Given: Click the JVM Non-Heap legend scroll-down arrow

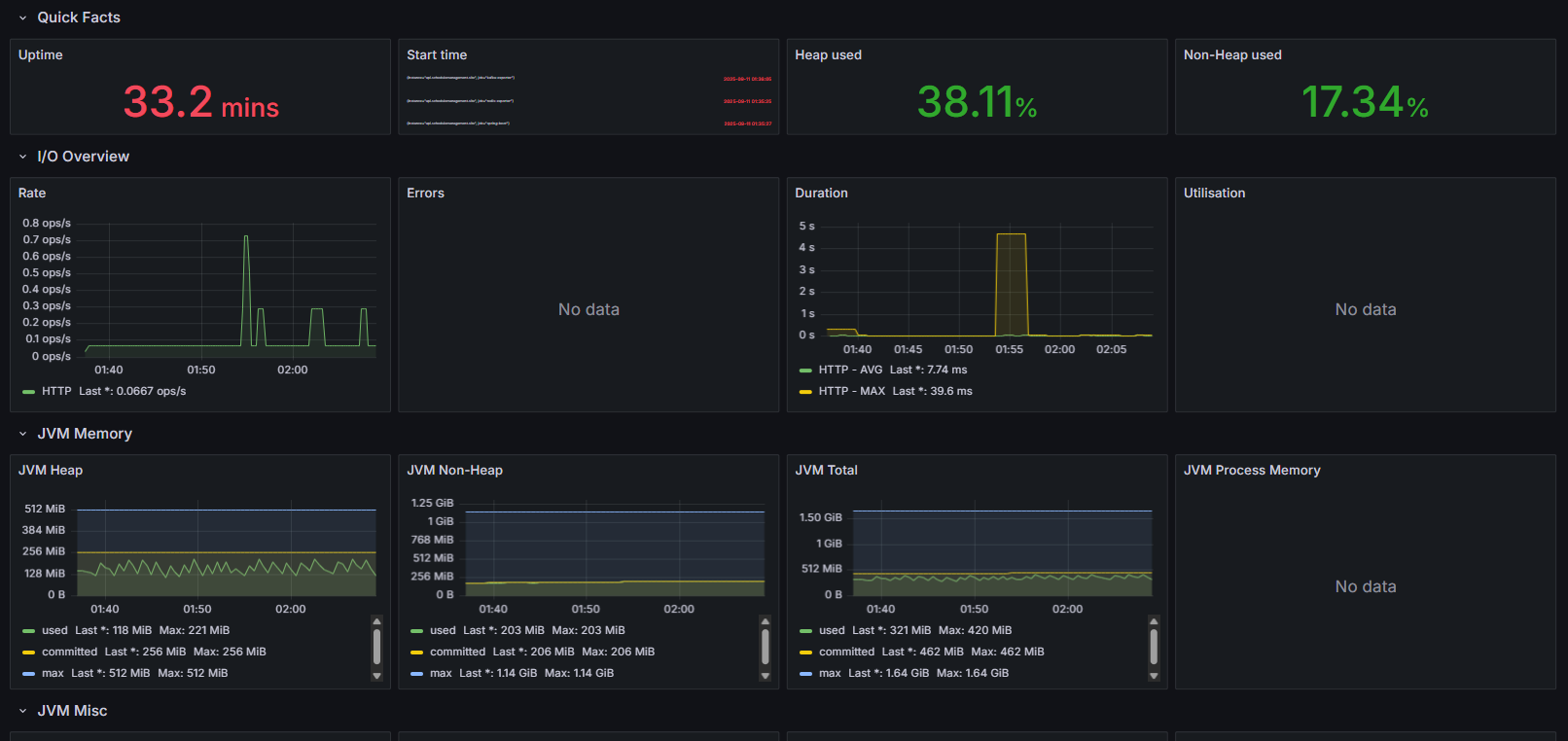Looking at the screenshot, I should point(766,676).
